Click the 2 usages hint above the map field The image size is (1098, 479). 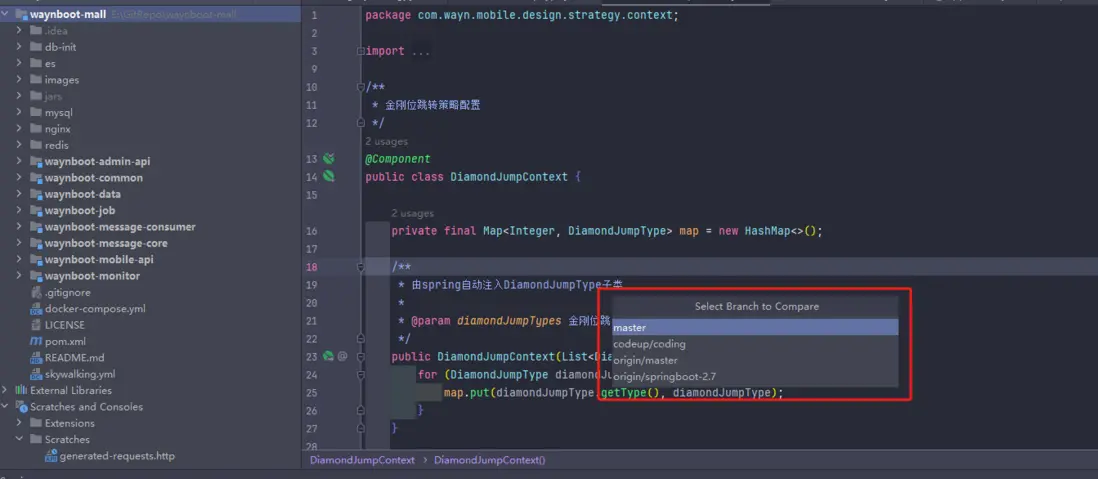click(x=412, y=213)
